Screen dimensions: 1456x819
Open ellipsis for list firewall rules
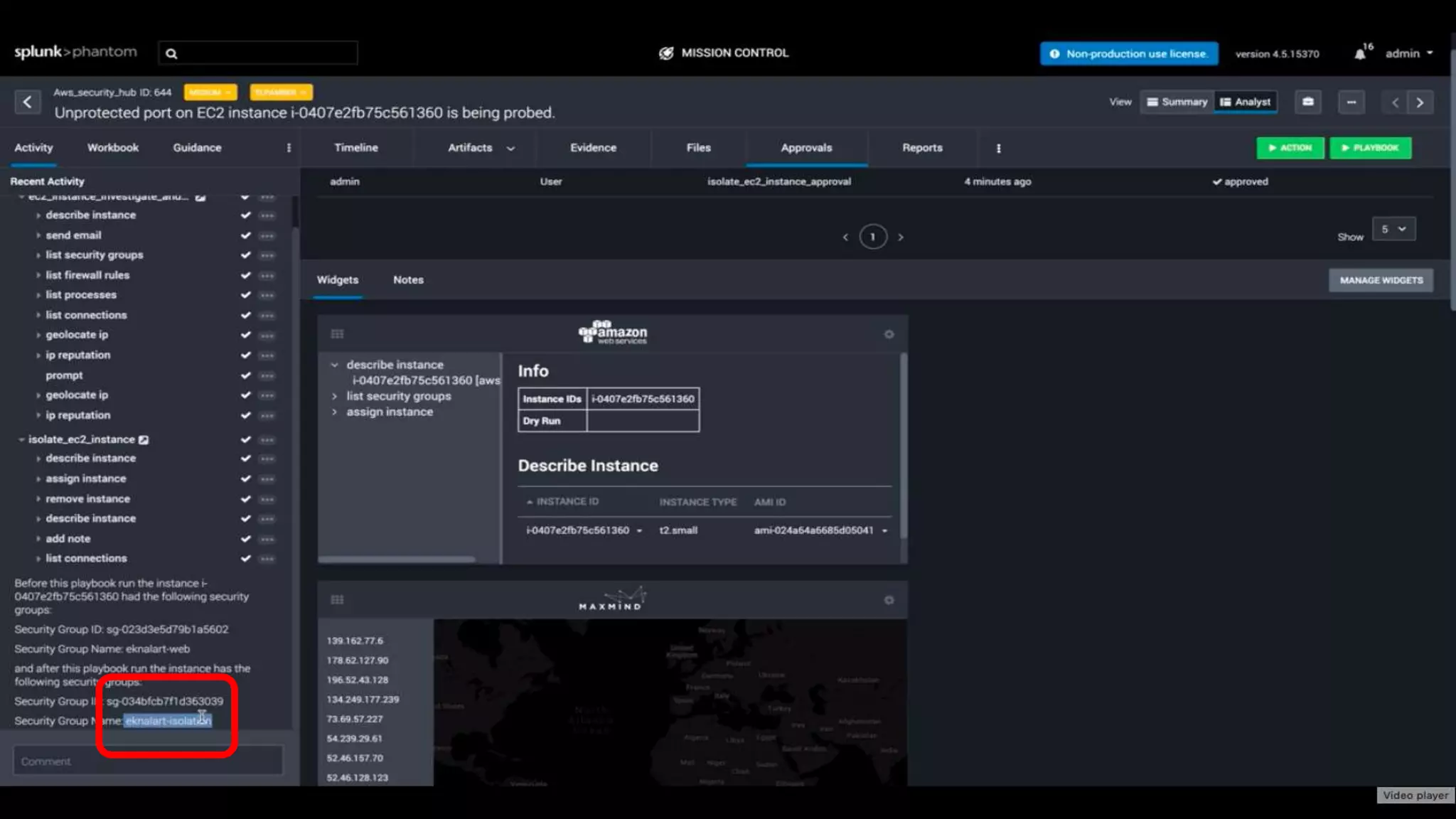(x=267, y=275)
